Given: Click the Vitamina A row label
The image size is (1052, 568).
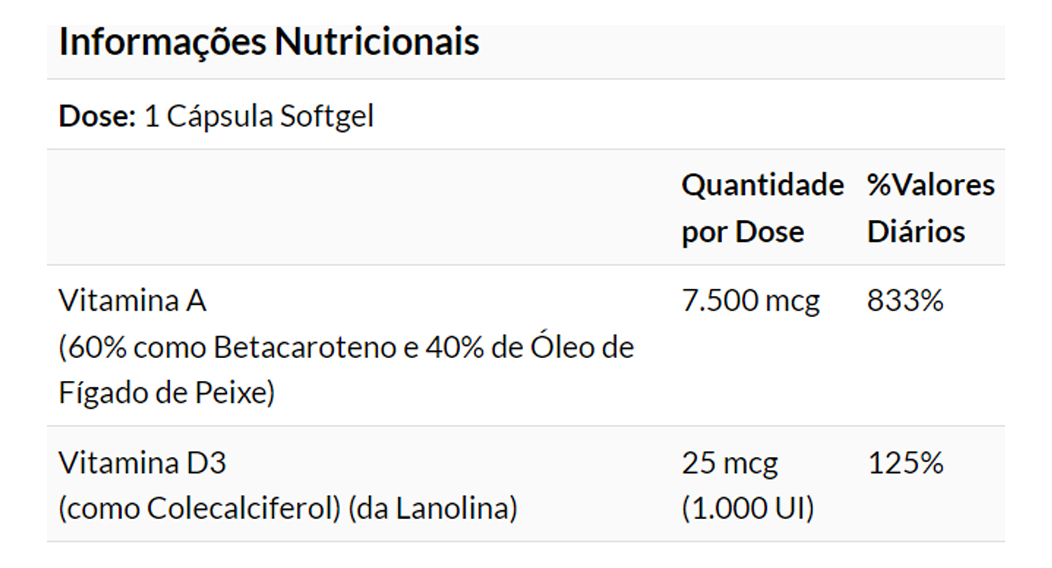Looking at the screenshot, I should [x=132, y=300].
